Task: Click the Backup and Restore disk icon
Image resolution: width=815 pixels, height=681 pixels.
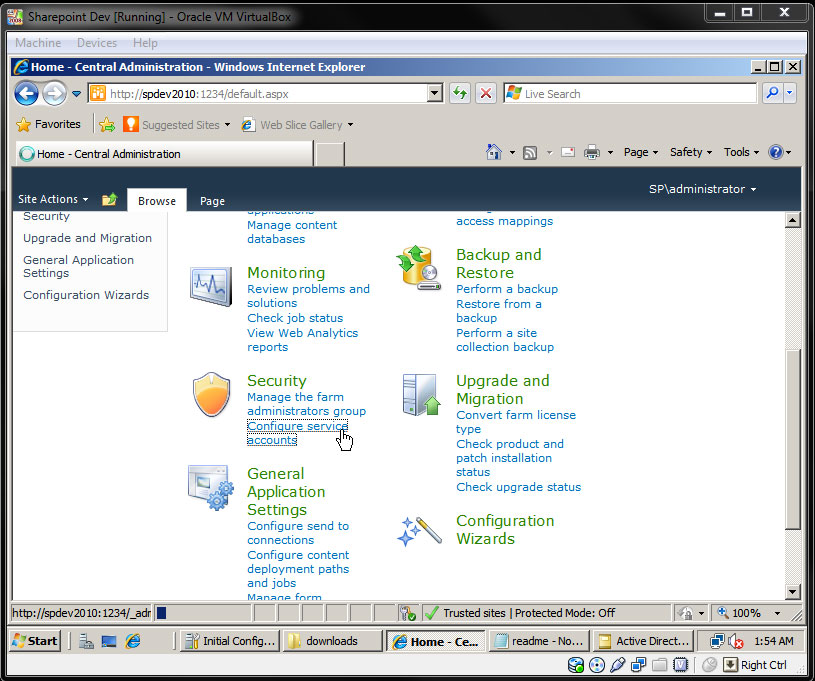Action: (x=418, y=268)
